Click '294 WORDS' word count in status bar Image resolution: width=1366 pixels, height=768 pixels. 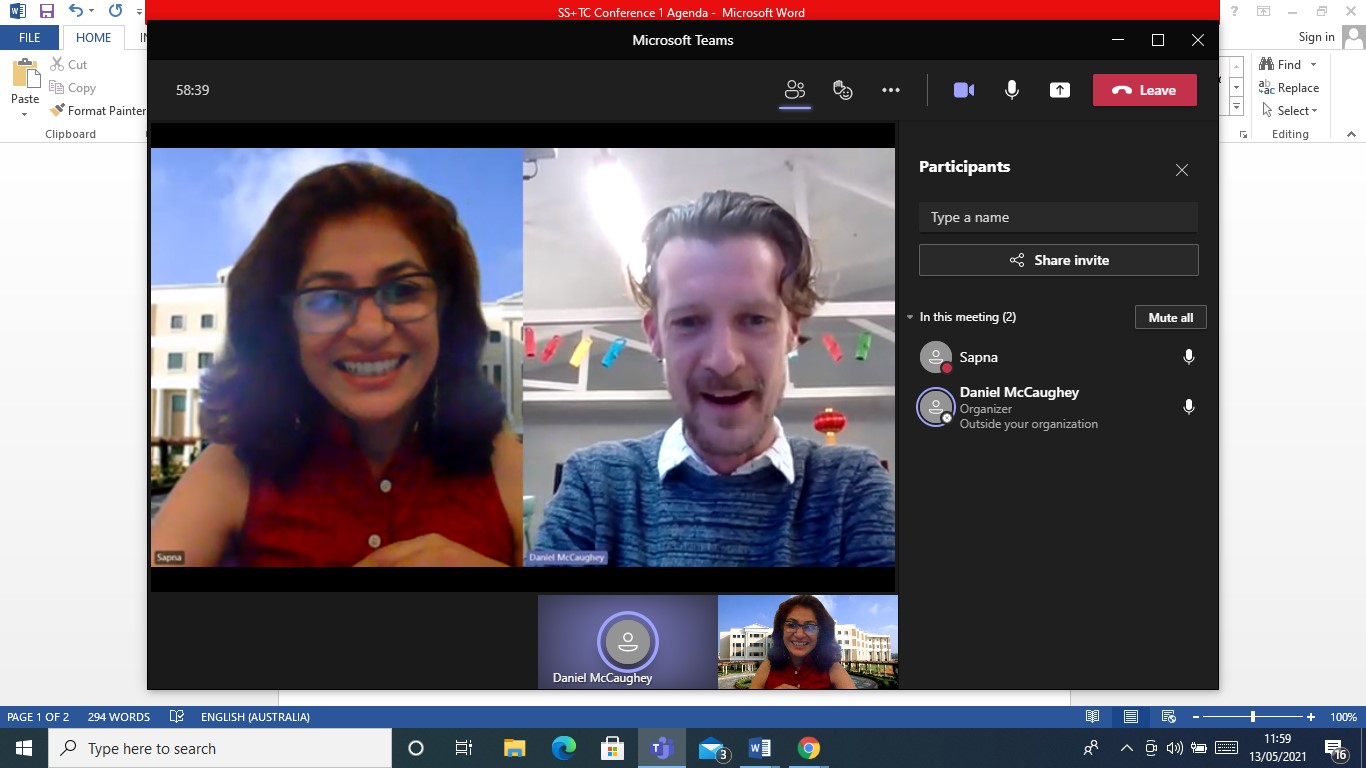(x=119, y=717)
